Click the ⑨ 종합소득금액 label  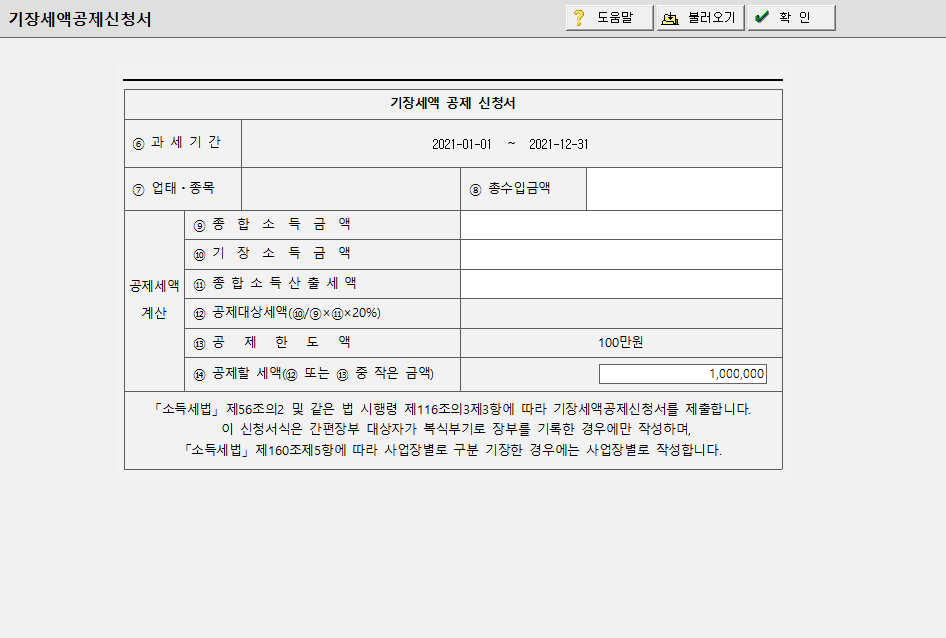click(x=271, y=225)
